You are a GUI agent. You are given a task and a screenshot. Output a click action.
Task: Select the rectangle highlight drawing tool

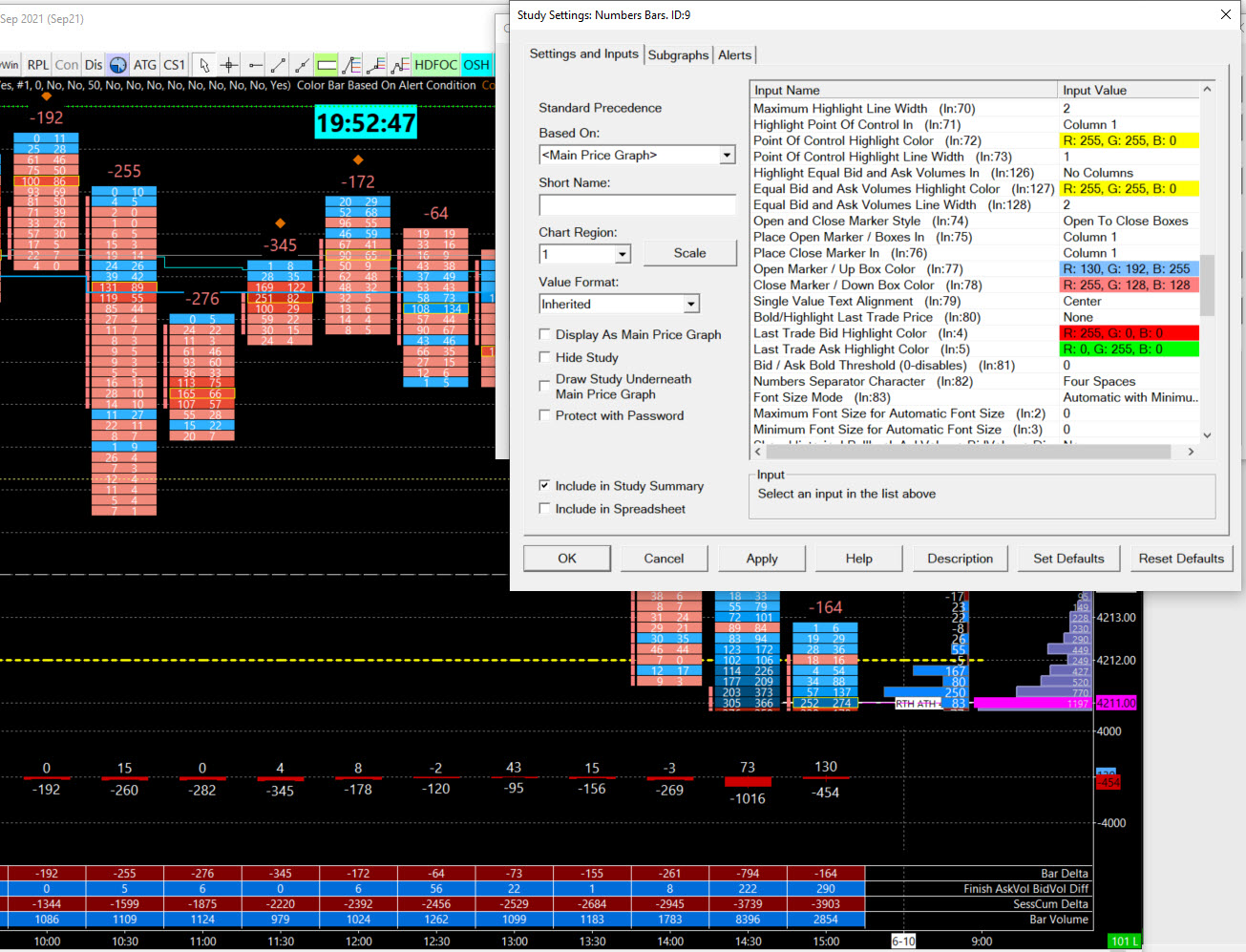click(327, 65)
